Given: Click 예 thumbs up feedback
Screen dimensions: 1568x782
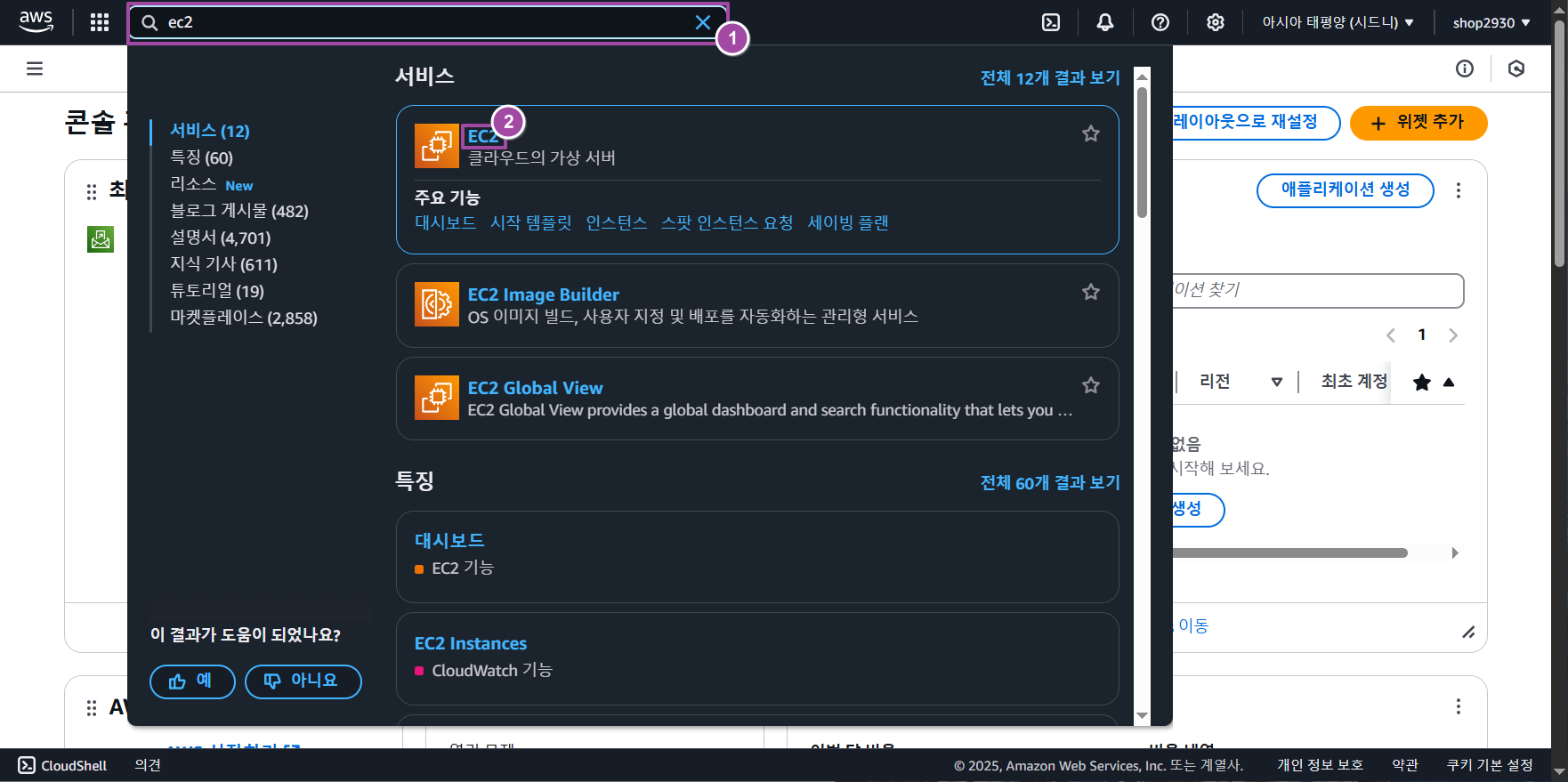Looking at the screenshot, I should click(x=192, y=681).
